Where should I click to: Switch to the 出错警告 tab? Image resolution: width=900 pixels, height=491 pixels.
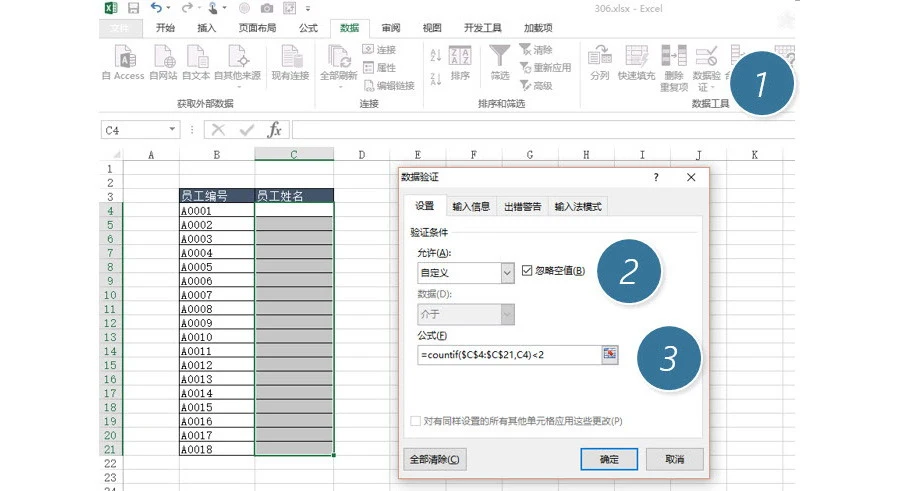click(x=521, y=207)
